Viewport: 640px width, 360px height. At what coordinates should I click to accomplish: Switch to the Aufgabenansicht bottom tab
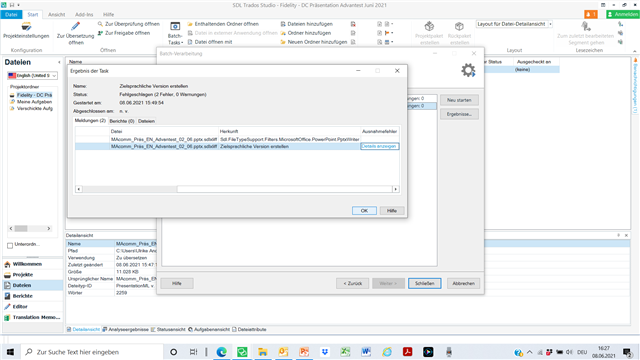click(209, 329)
